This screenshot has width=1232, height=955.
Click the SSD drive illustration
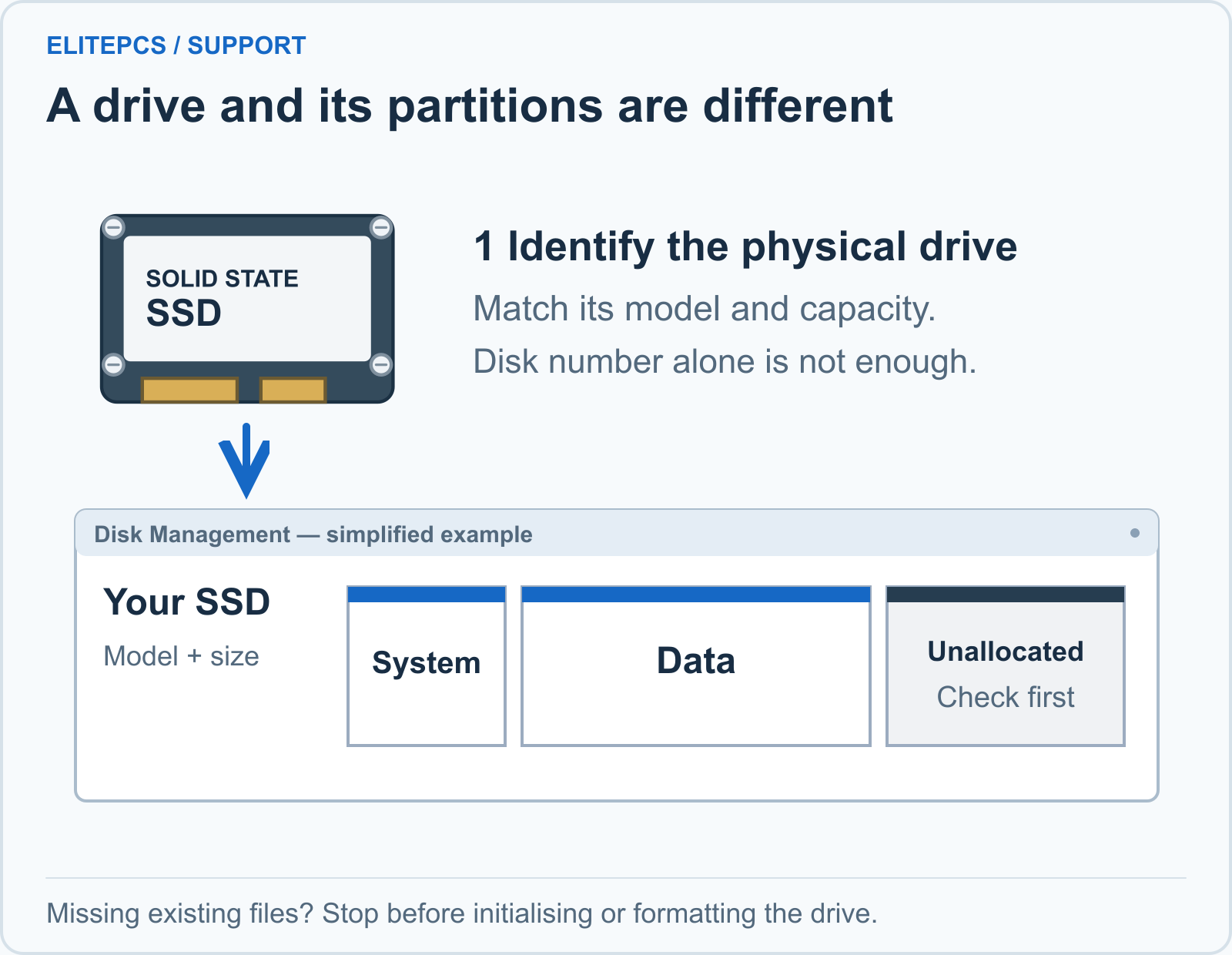pyautogui.click(x=247, y=309)
